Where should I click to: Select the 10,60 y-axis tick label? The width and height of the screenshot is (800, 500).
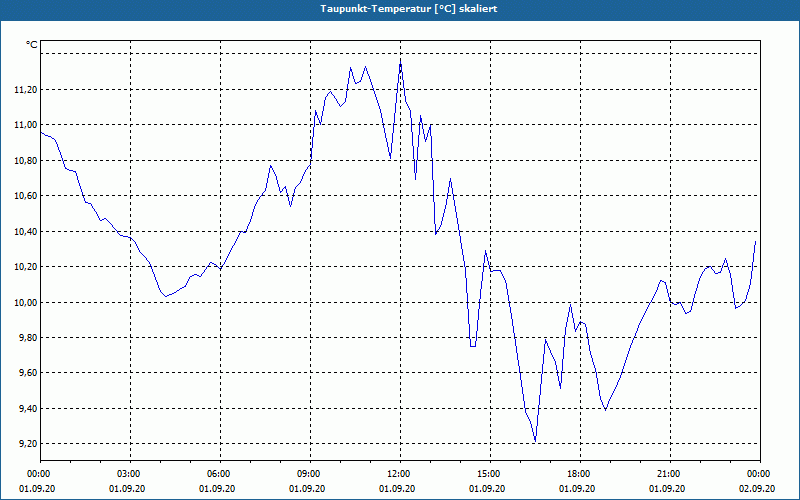pos(25,196)
